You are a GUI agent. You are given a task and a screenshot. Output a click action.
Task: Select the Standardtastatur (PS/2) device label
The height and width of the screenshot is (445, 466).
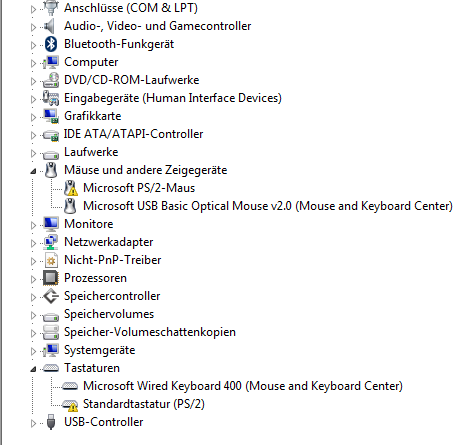point(144,404)
